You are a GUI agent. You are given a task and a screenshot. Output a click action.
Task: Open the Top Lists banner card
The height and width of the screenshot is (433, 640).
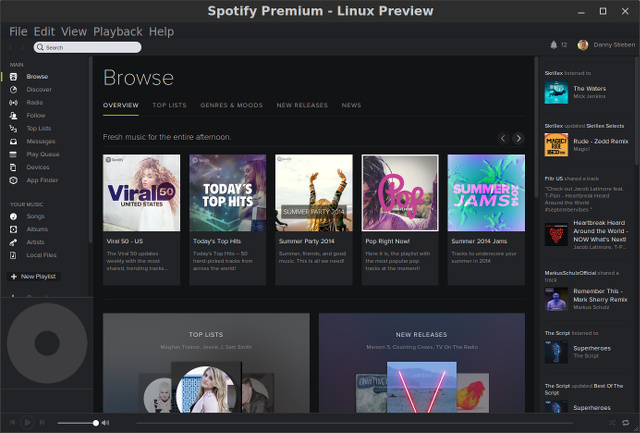click(206, 363)
